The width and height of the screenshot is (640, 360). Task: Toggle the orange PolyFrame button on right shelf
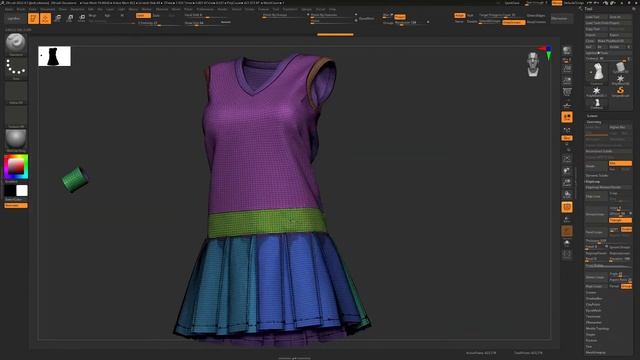point(567,207)
